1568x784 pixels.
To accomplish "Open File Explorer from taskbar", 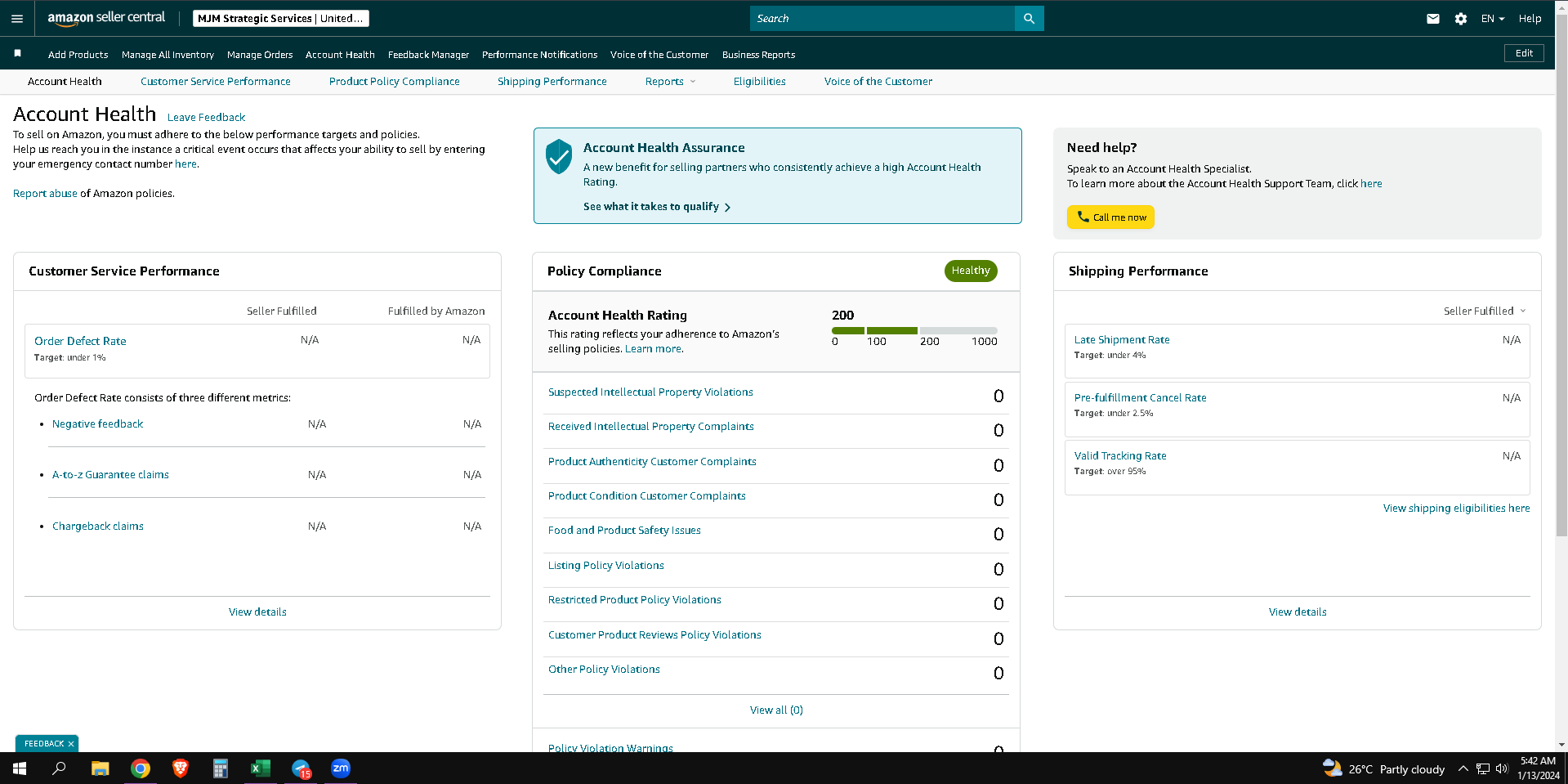I will click(100, 768).
